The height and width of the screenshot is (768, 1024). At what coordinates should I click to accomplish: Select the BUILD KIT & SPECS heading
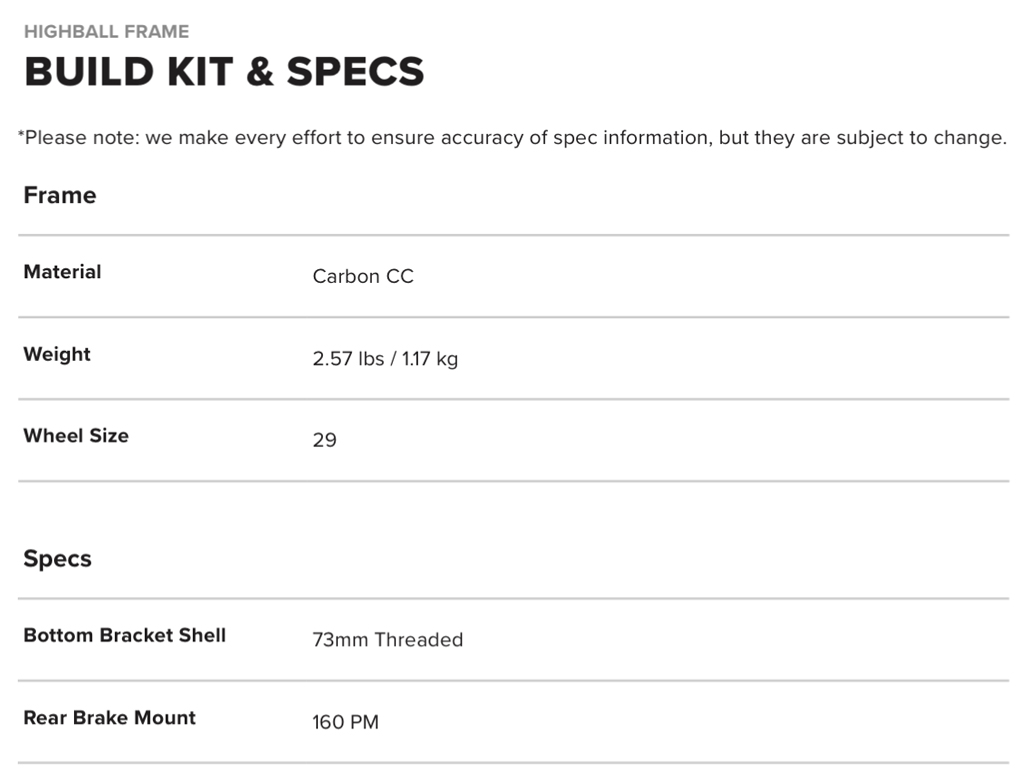[x=224, y=72]
